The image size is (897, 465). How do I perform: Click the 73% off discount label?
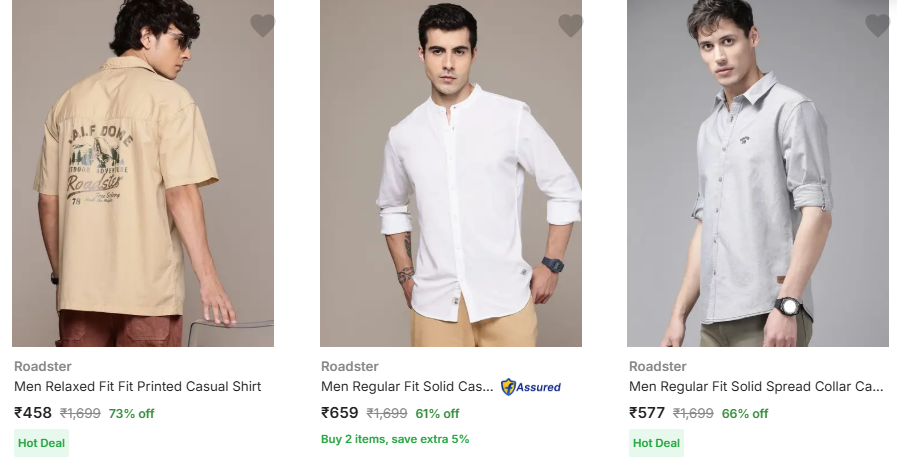coord(131,413)
